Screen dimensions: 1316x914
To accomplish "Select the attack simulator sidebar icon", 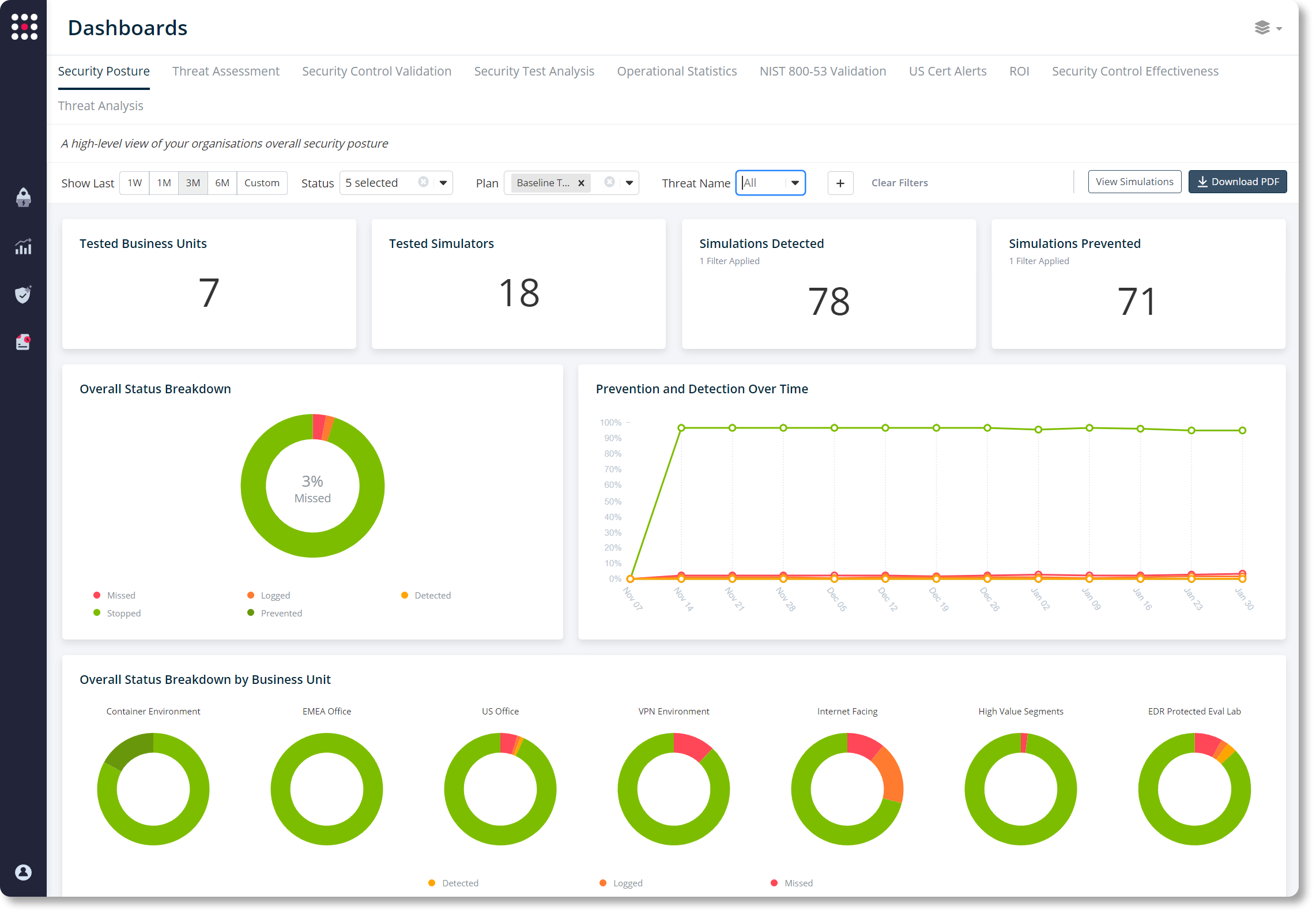I will tap(24, 198).
